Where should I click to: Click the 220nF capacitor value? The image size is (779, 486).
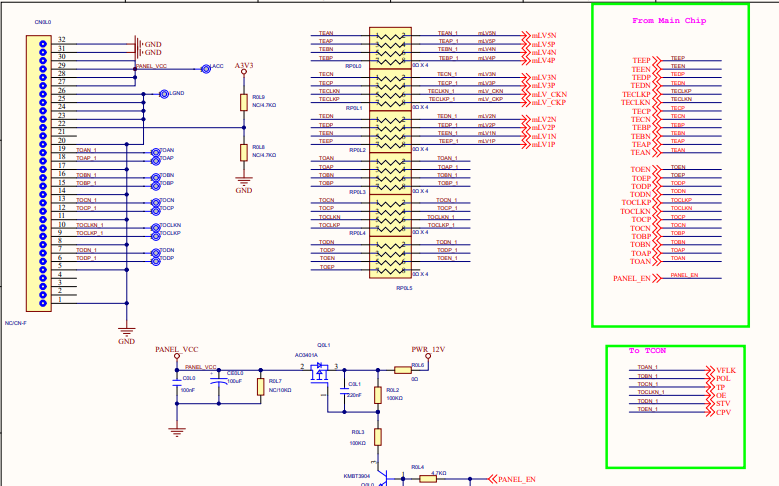354,395
